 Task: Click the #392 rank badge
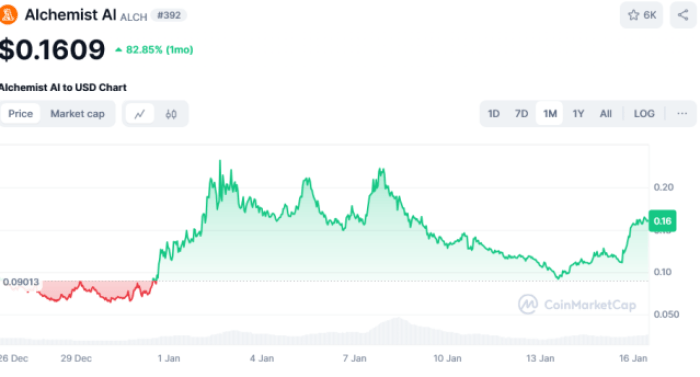pyautogui.click(x=169, y=15)
